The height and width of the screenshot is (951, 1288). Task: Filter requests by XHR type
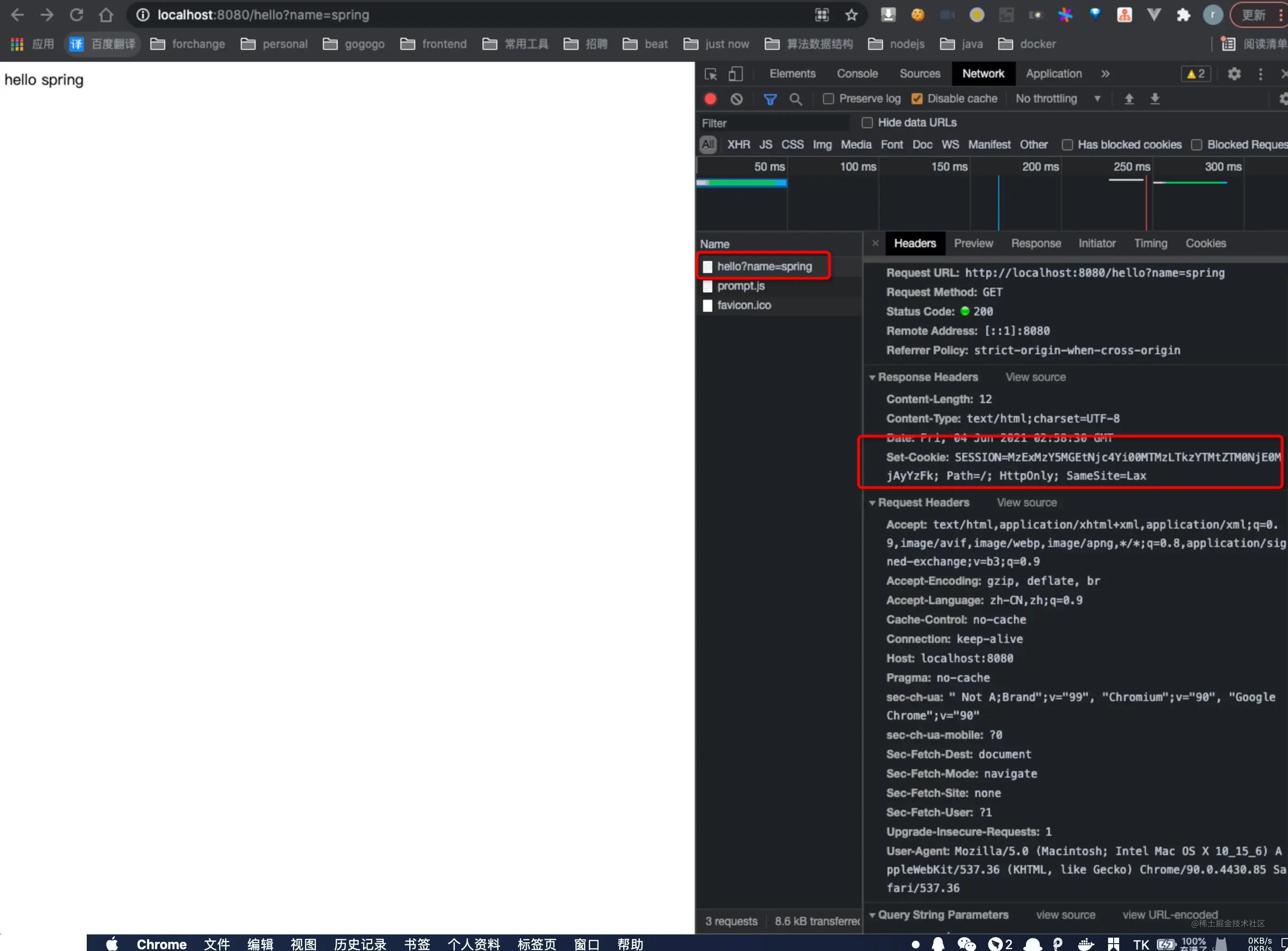coord(738,144)
